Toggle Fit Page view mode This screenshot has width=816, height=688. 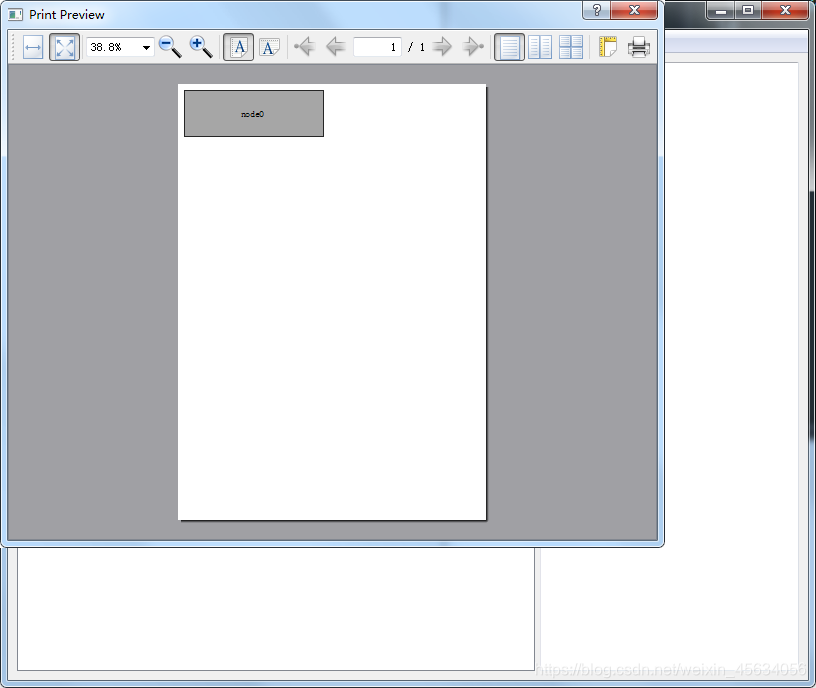65,47
